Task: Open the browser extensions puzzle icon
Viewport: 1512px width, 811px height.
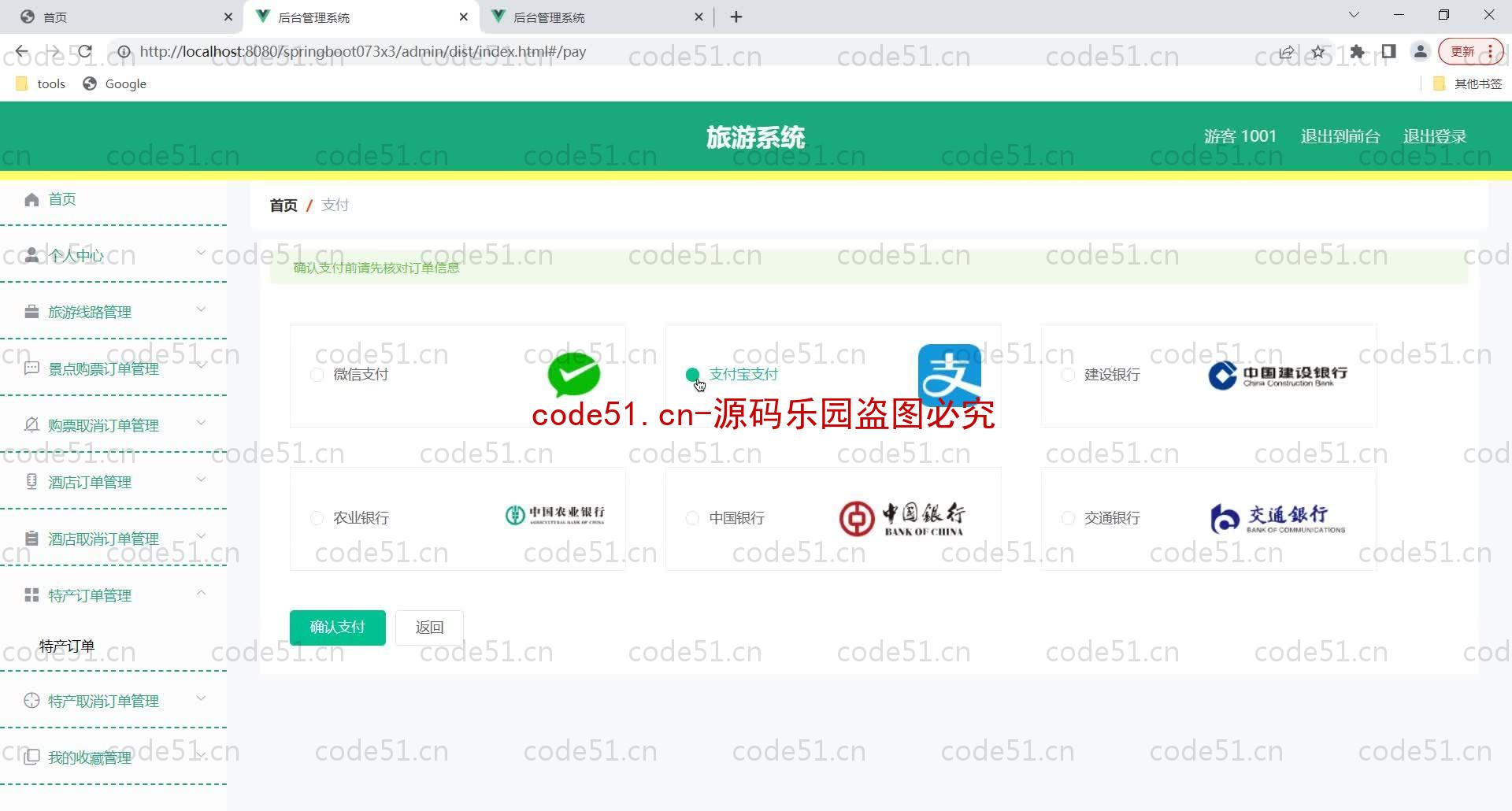Action: [x=1357, y=52]
